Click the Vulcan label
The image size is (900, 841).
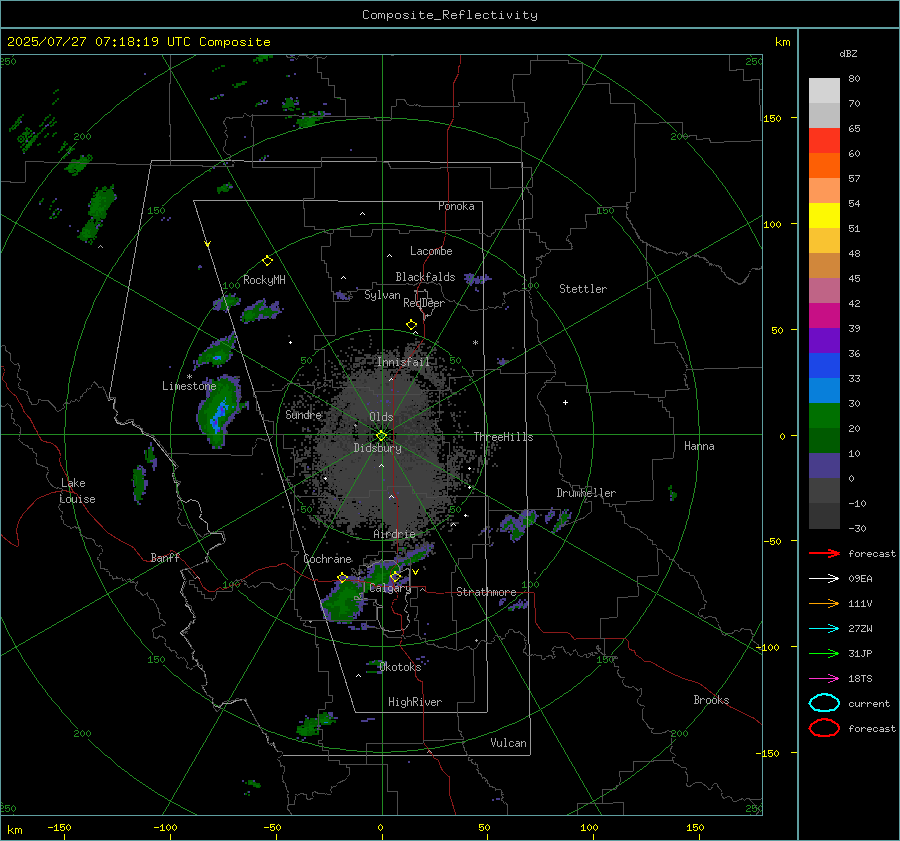(508, 743)
